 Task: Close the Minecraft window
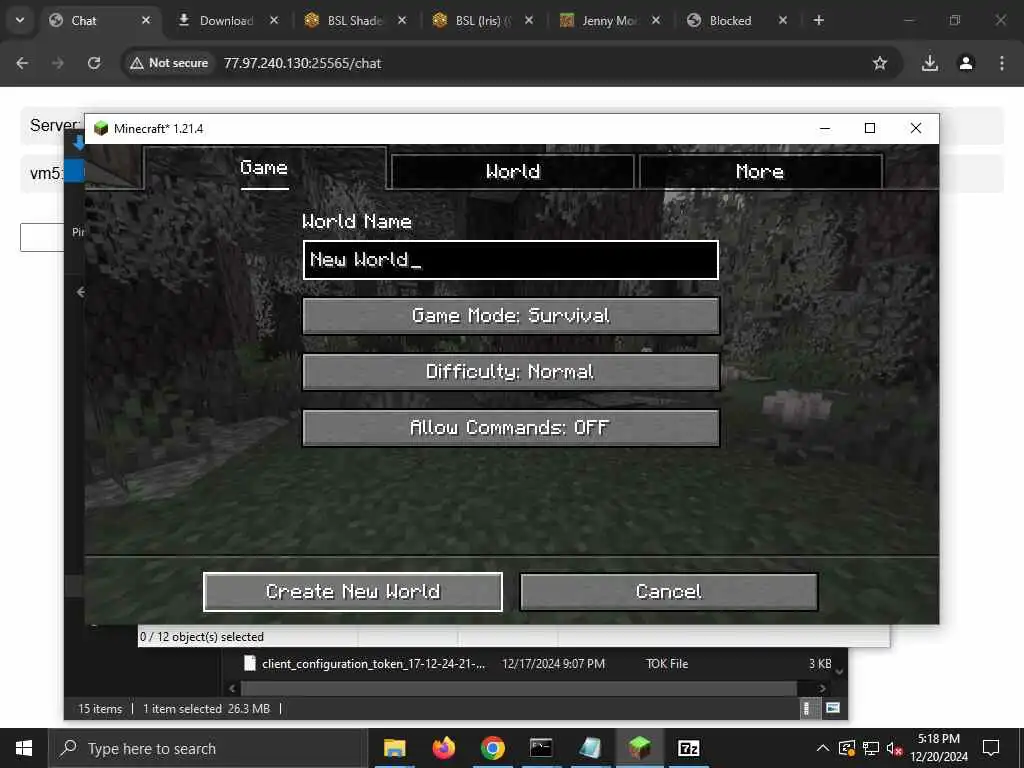pos(916,129)
